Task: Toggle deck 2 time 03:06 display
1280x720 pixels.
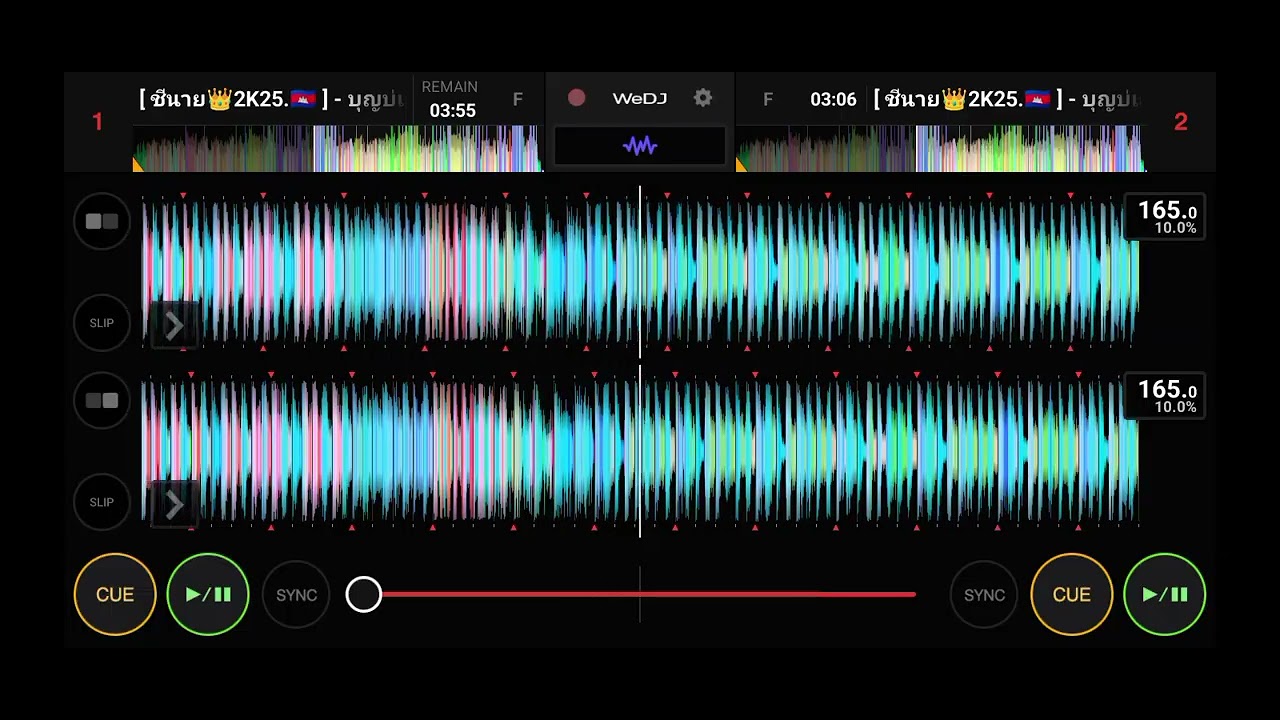Action: click(x=833, y=99)
